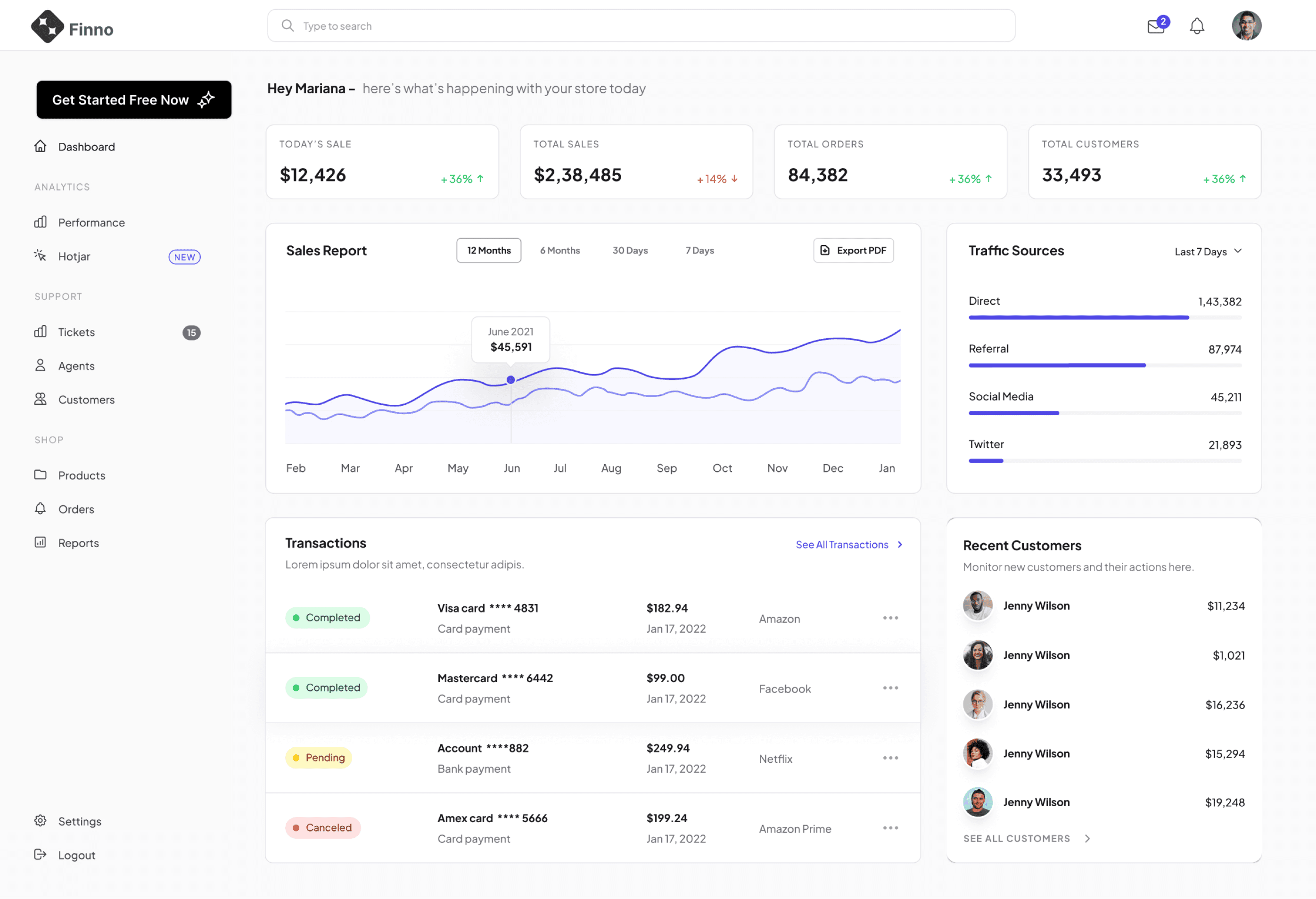The width and height of the screenshot is (1316, 899).
Task: Open options menu for Amazon transaction
Action: (891, 618)
